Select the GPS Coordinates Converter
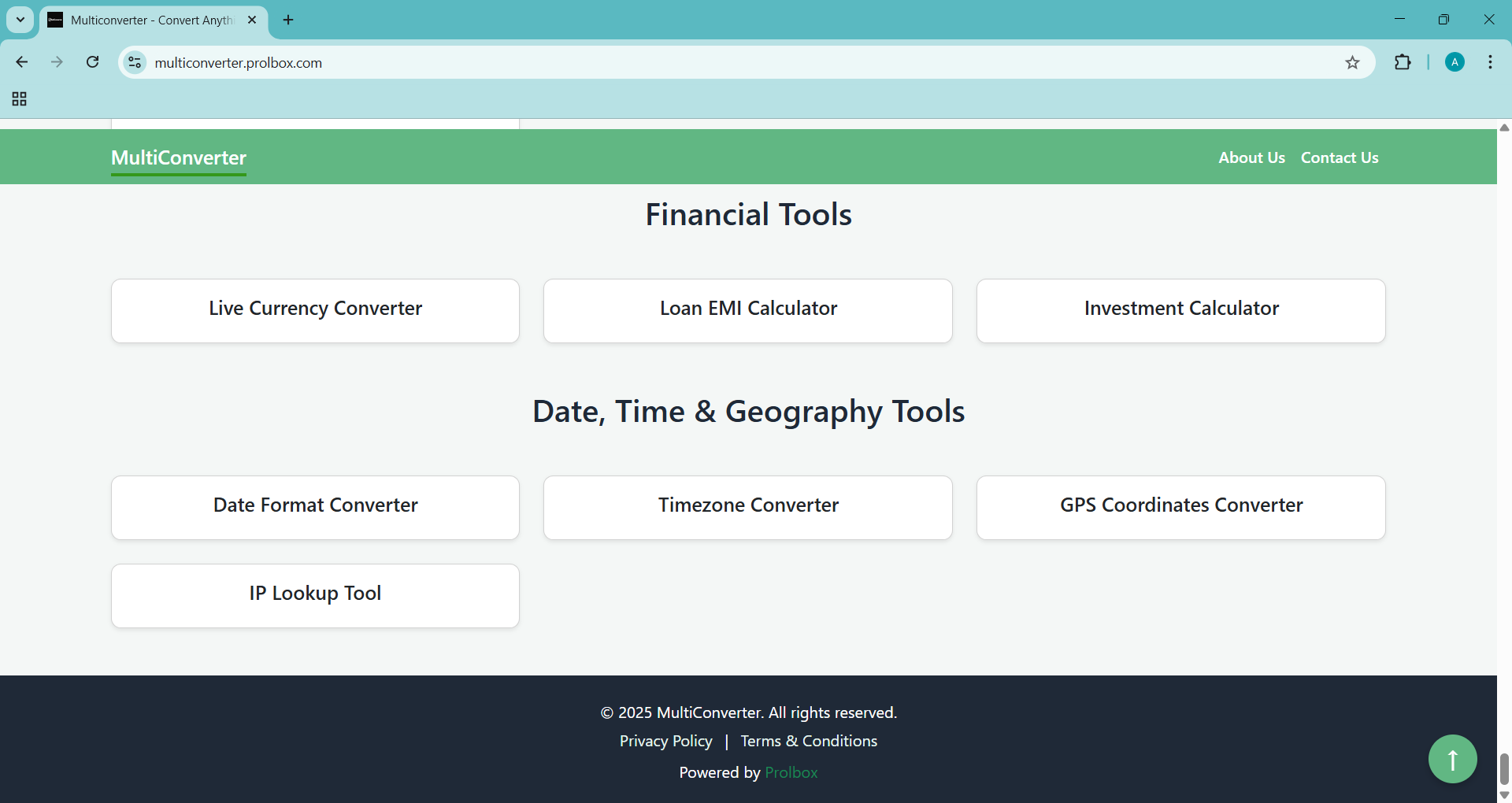 1180,507
